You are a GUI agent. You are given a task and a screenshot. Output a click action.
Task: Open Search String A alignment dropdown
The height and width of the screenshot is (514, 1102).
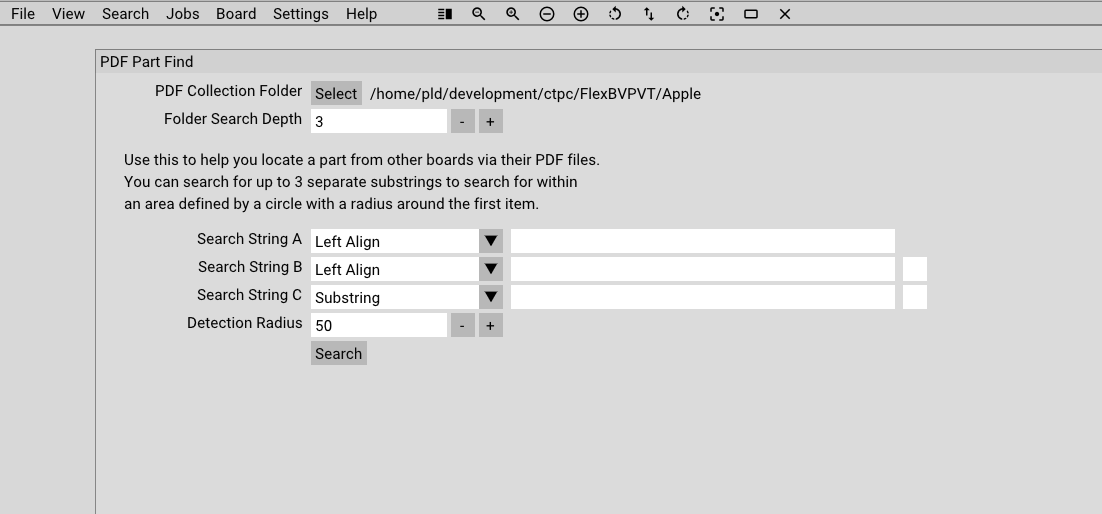tap(491, 241)
